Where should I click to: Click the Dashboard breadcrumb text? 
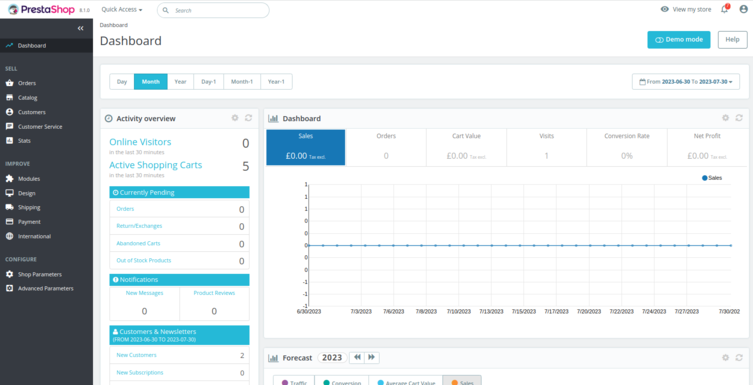pos(114,25)
